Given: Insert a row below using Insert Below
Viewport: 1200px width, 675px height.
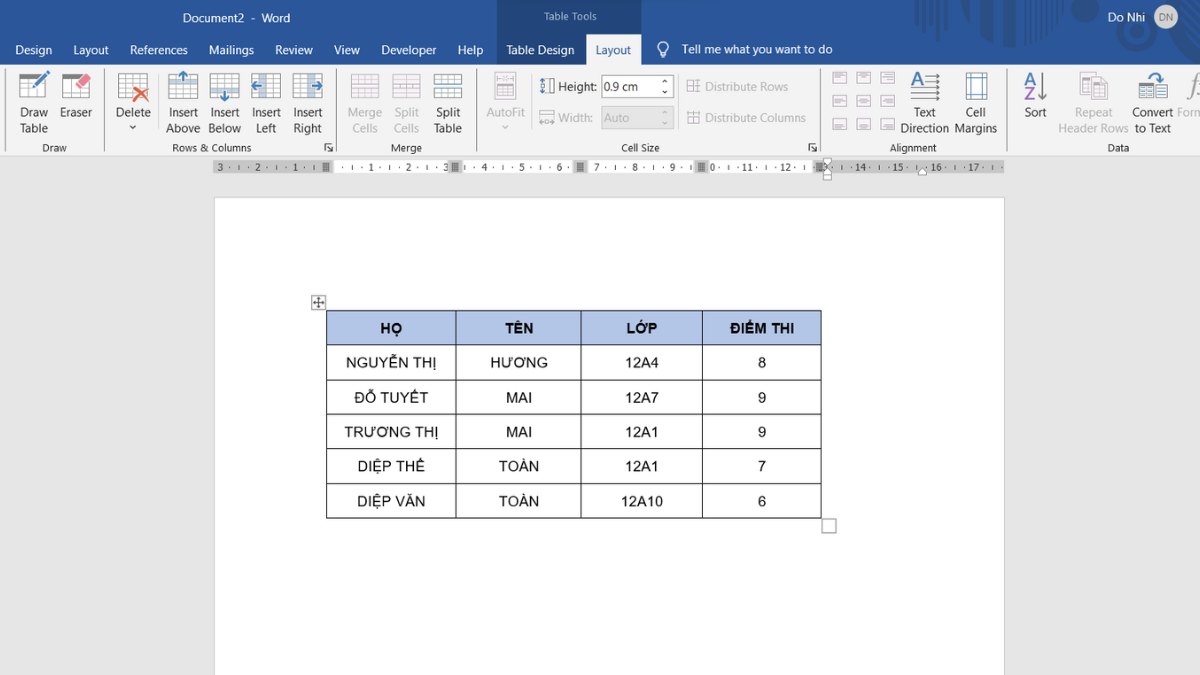Looking at the screenshot, I should coord(225,103).
